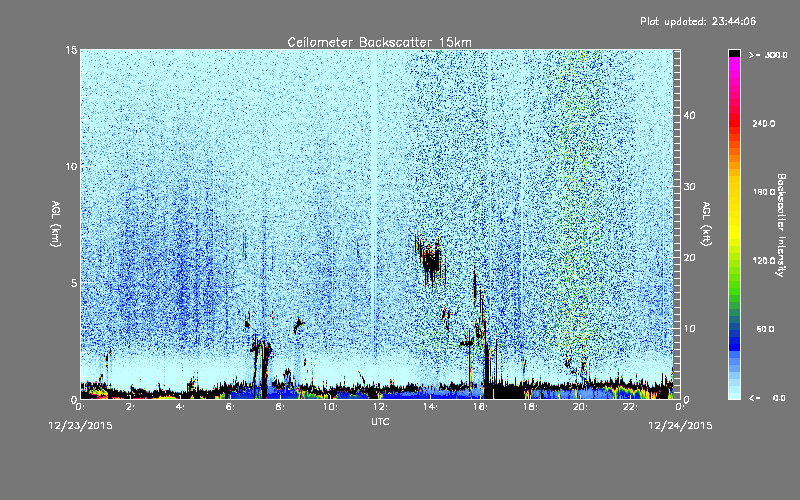Click the '2:' hour tick label
Image resolution: width=800 pixels, height=500 pixels.
[130, 407]
